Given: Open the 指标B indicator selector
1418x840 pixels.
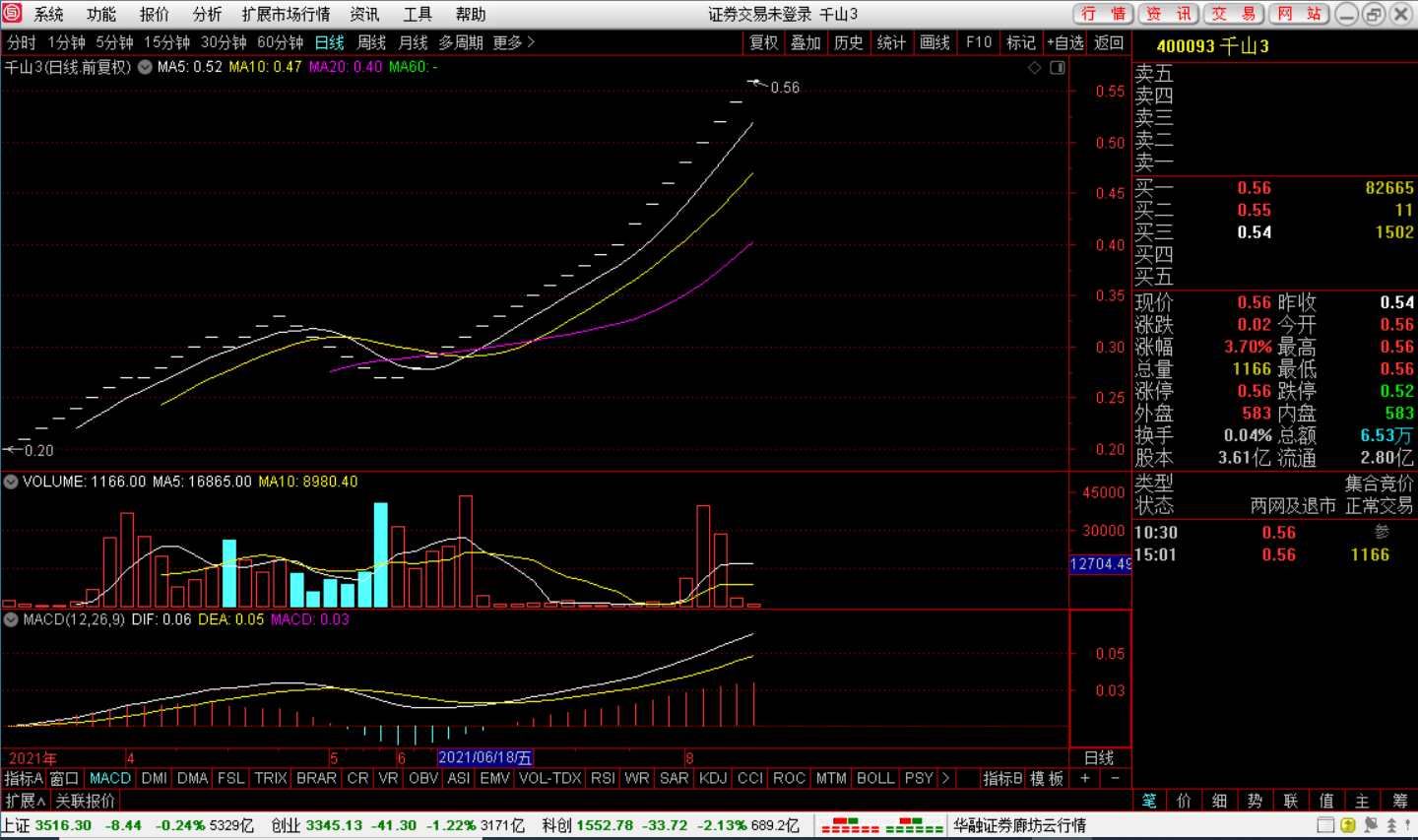Looking at the screenshot, I should [1003, 778].
